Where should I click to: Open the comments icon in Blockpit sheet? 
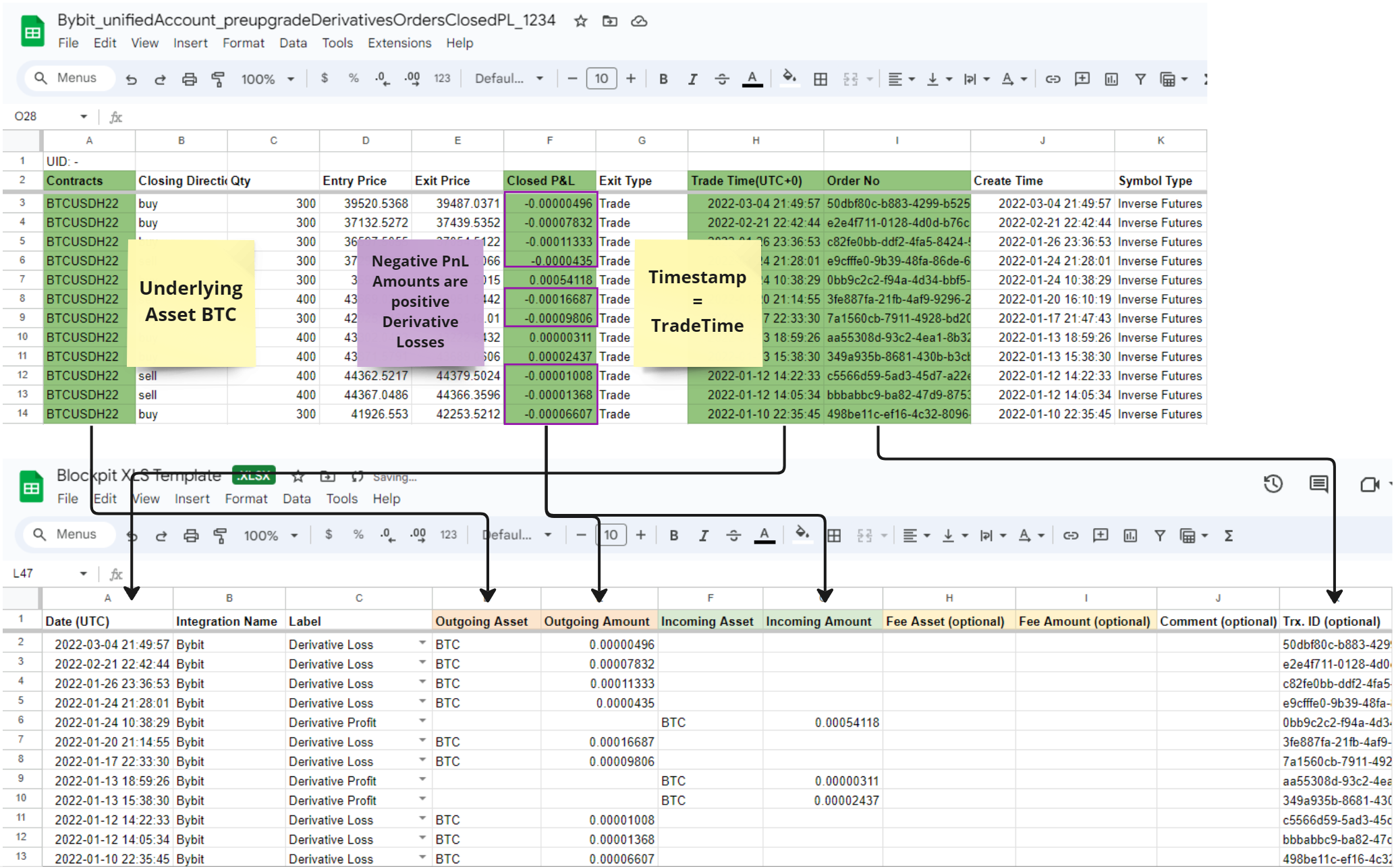tap(1318, 484)
